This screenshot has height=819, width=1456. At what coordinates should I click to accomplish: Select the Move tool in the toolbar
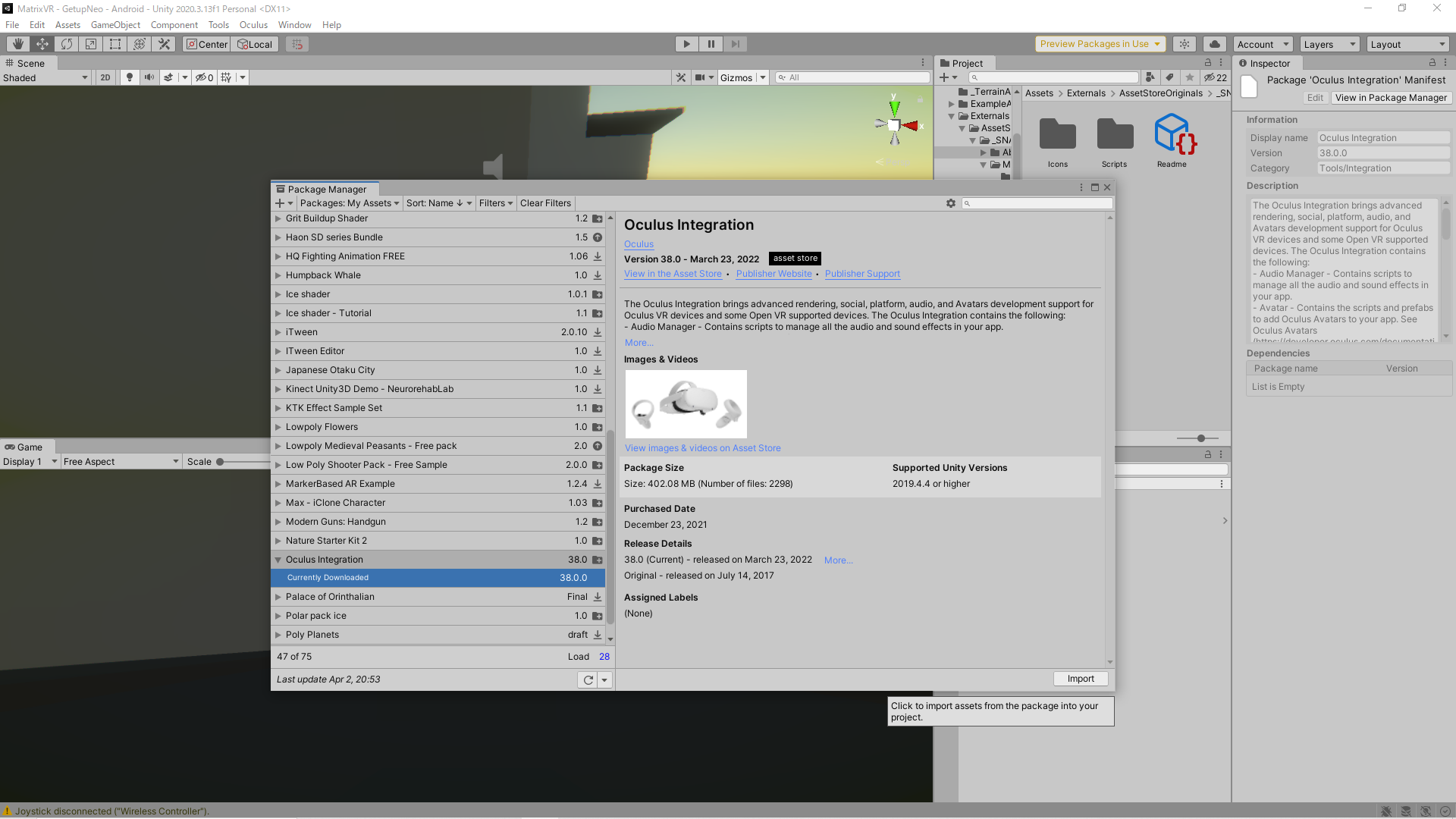42,43
